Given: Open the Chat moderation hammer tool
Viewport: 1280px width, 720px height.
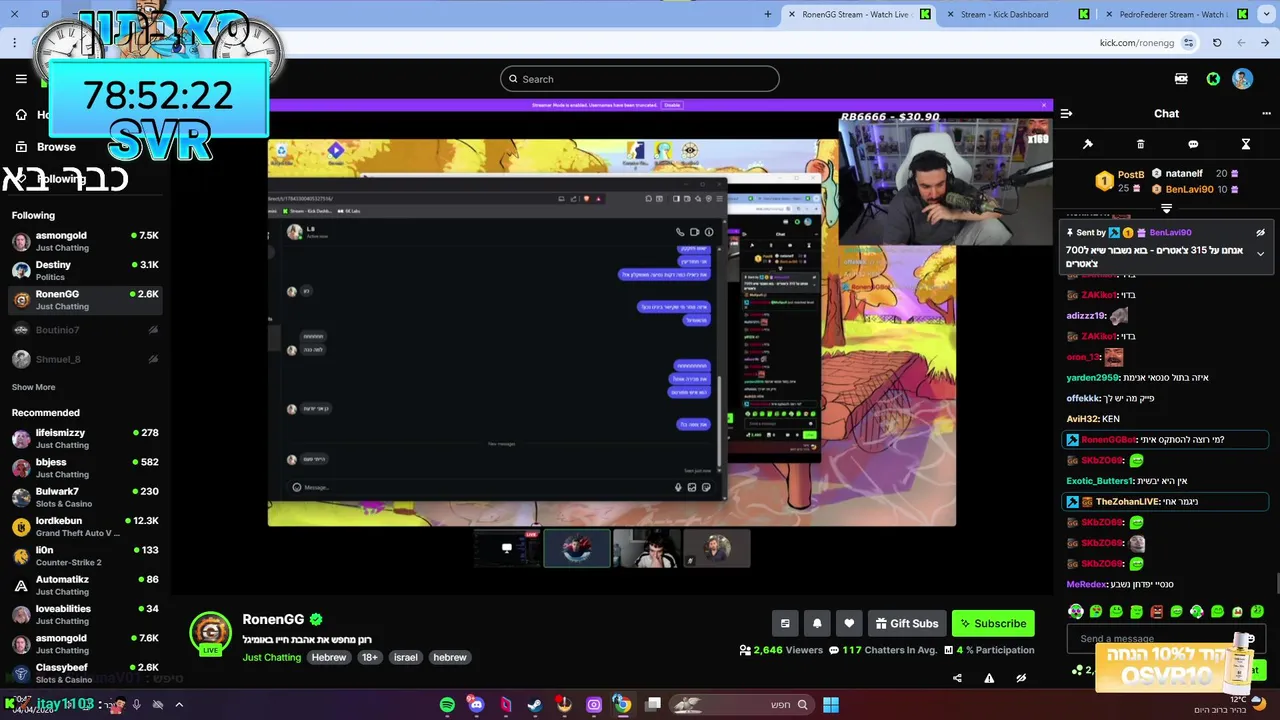Looking at the screenshot, I should coord(1088,144).
